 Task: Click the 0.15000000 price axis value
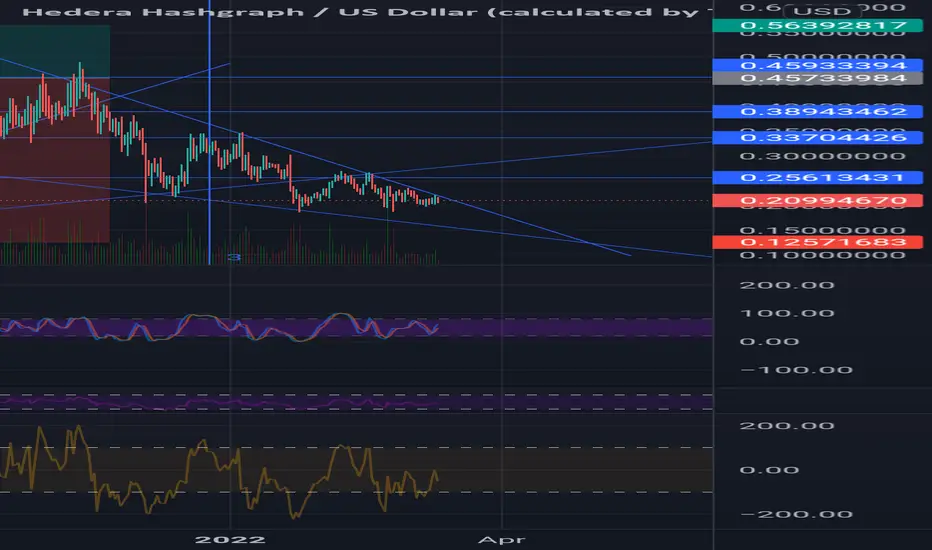pos(823,230)
